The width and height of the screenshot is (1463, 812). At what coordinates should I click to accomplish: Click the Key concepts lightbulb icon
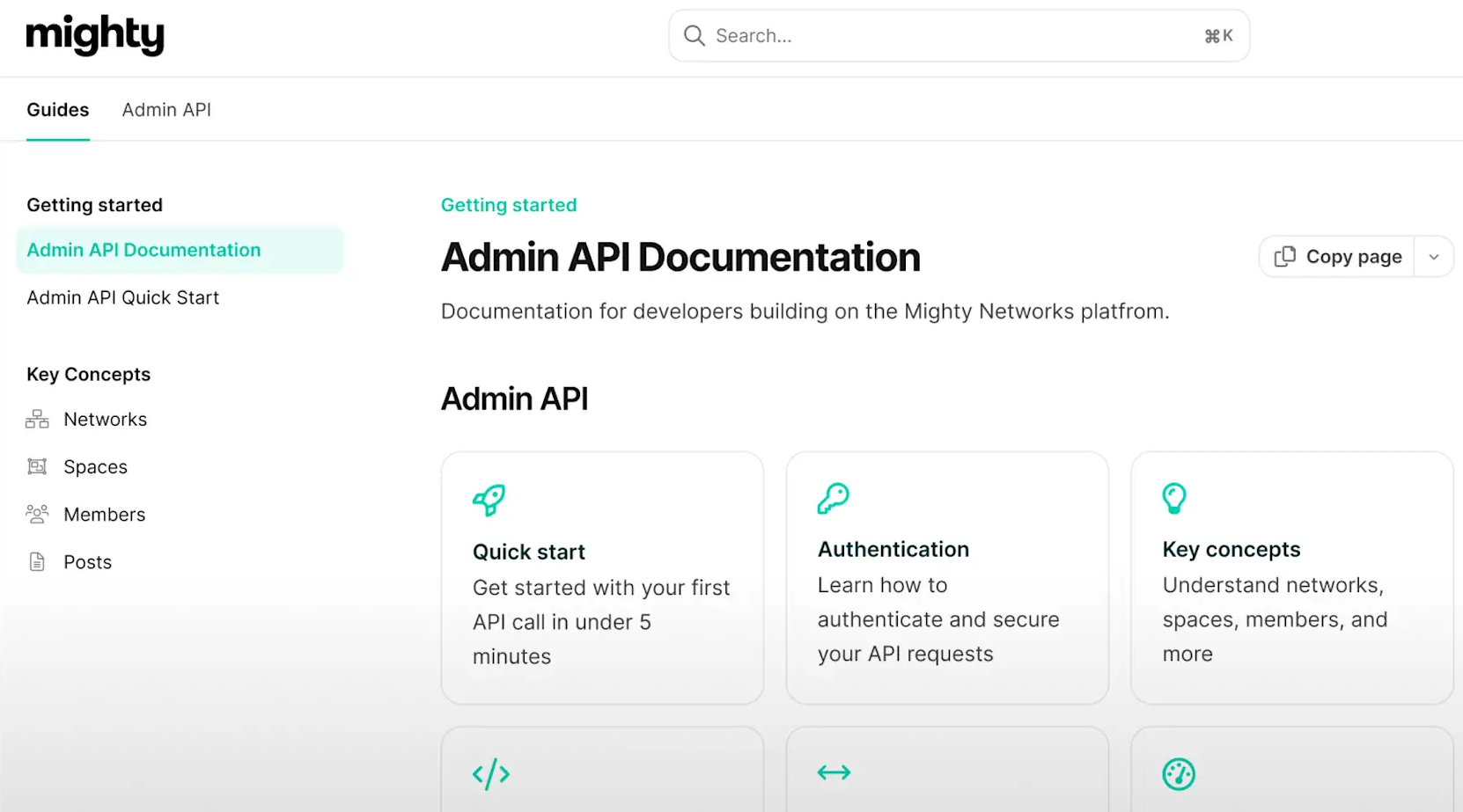tap(1174, 498)
